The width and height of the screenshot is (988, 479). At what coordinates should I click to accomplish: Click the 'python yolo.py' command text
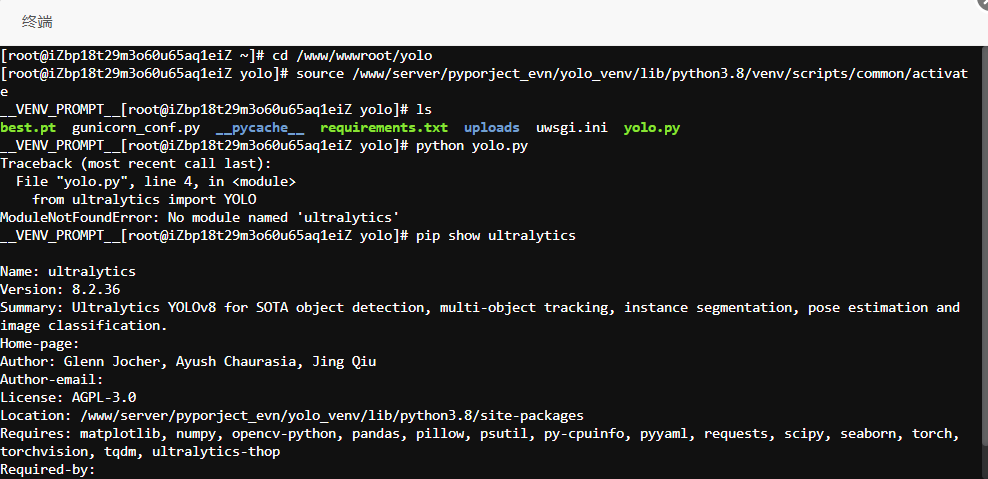tap(472, 146)
